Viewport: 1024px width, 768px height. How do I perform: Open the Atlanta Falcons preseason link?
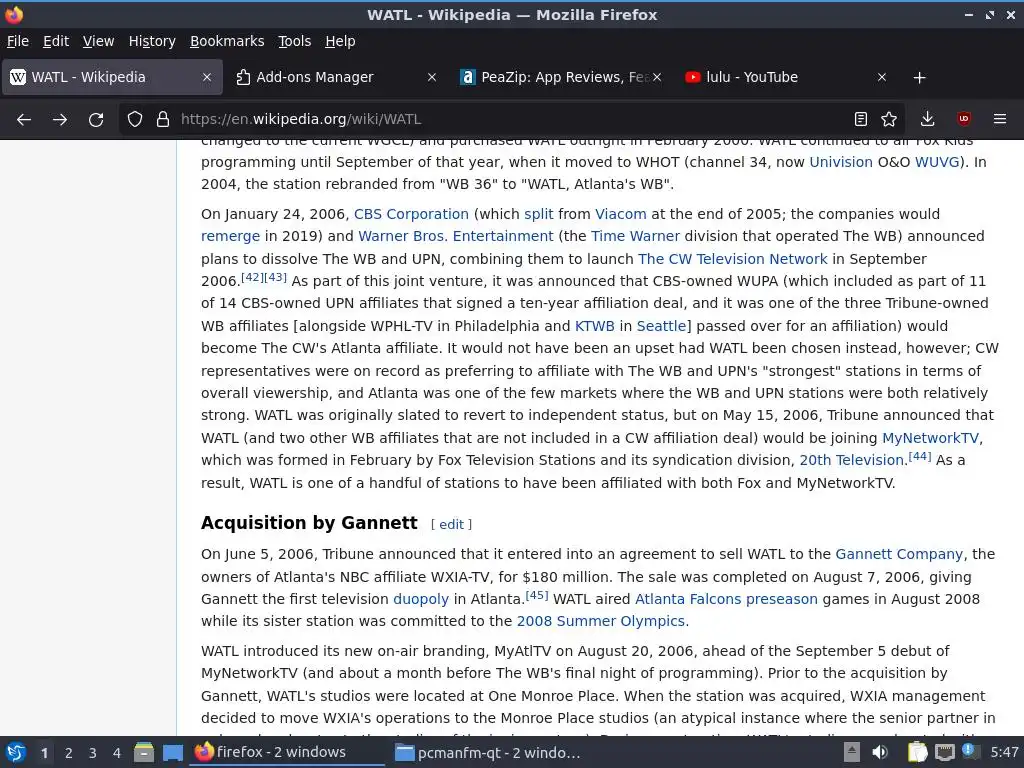point(726,600)
